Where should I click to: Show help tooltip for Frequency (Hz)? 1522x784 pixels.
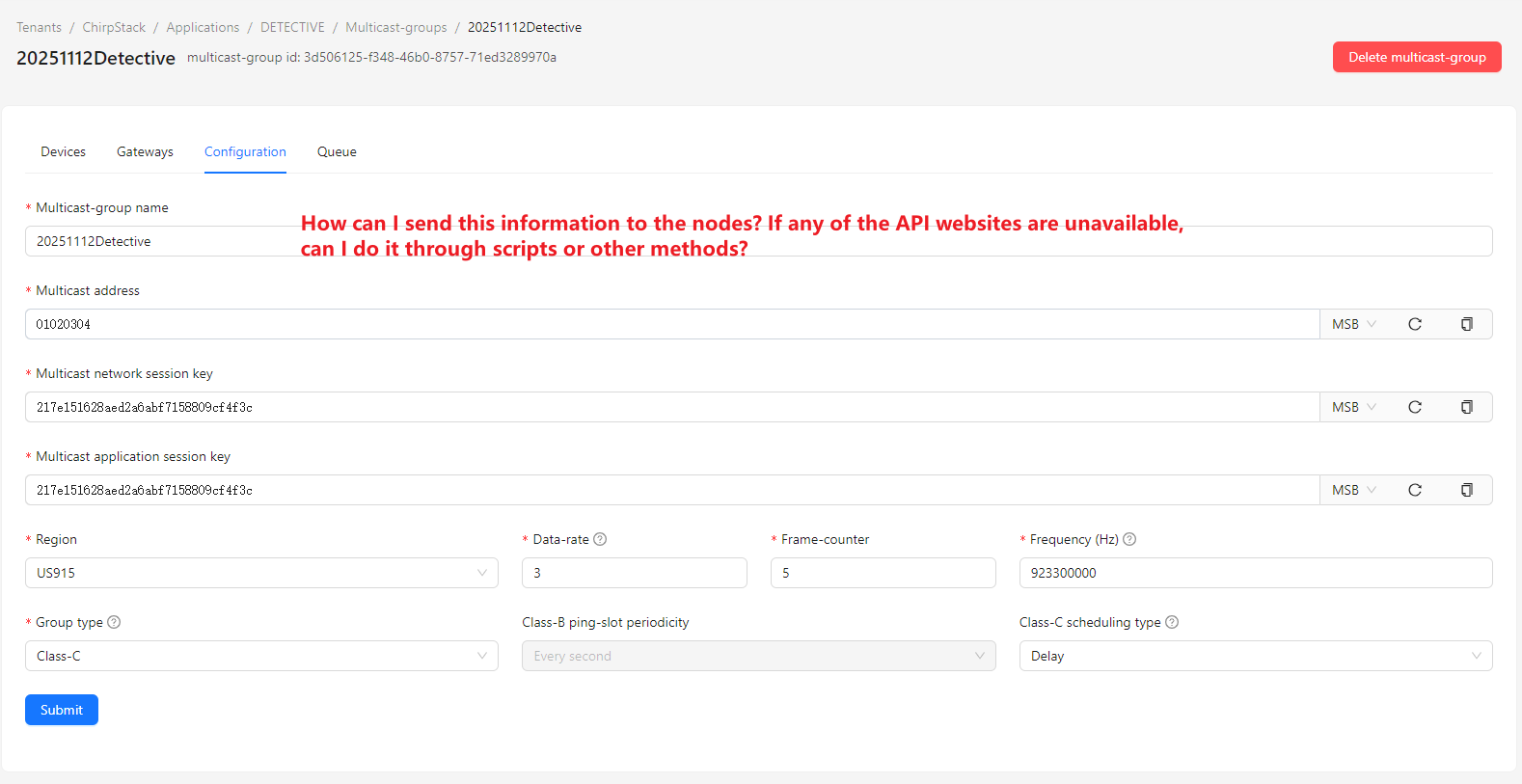(x=1129, y=539)
